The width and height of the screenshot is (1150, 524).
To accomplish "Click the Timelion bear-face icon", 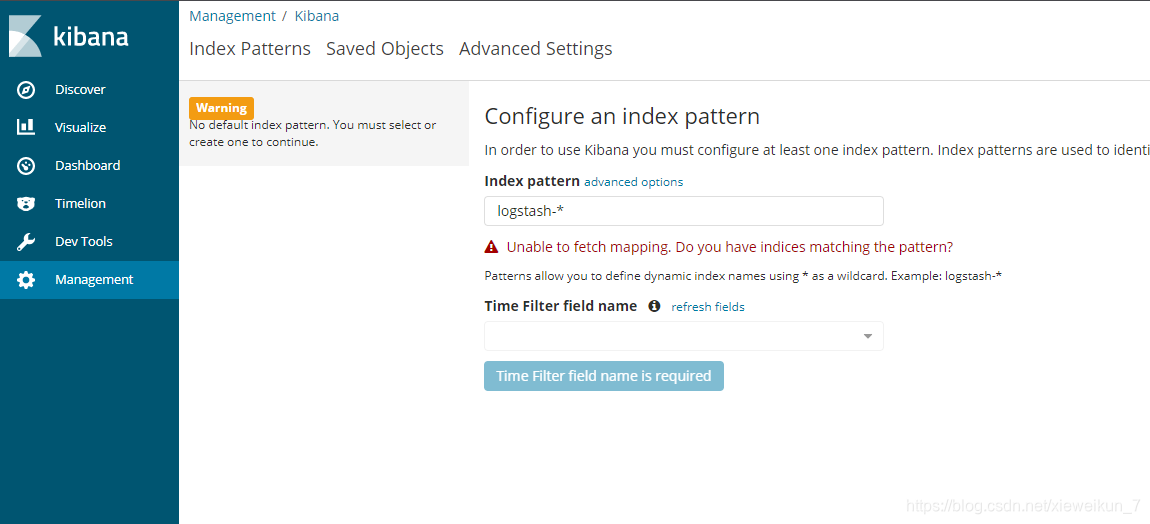I will click(26, 203).
